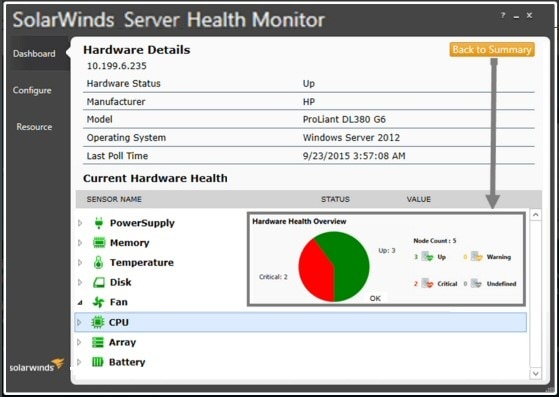This screenshot has height=397, width=559.
Task: Click the Warning status icon in overview
Action: tap(476, 256)
